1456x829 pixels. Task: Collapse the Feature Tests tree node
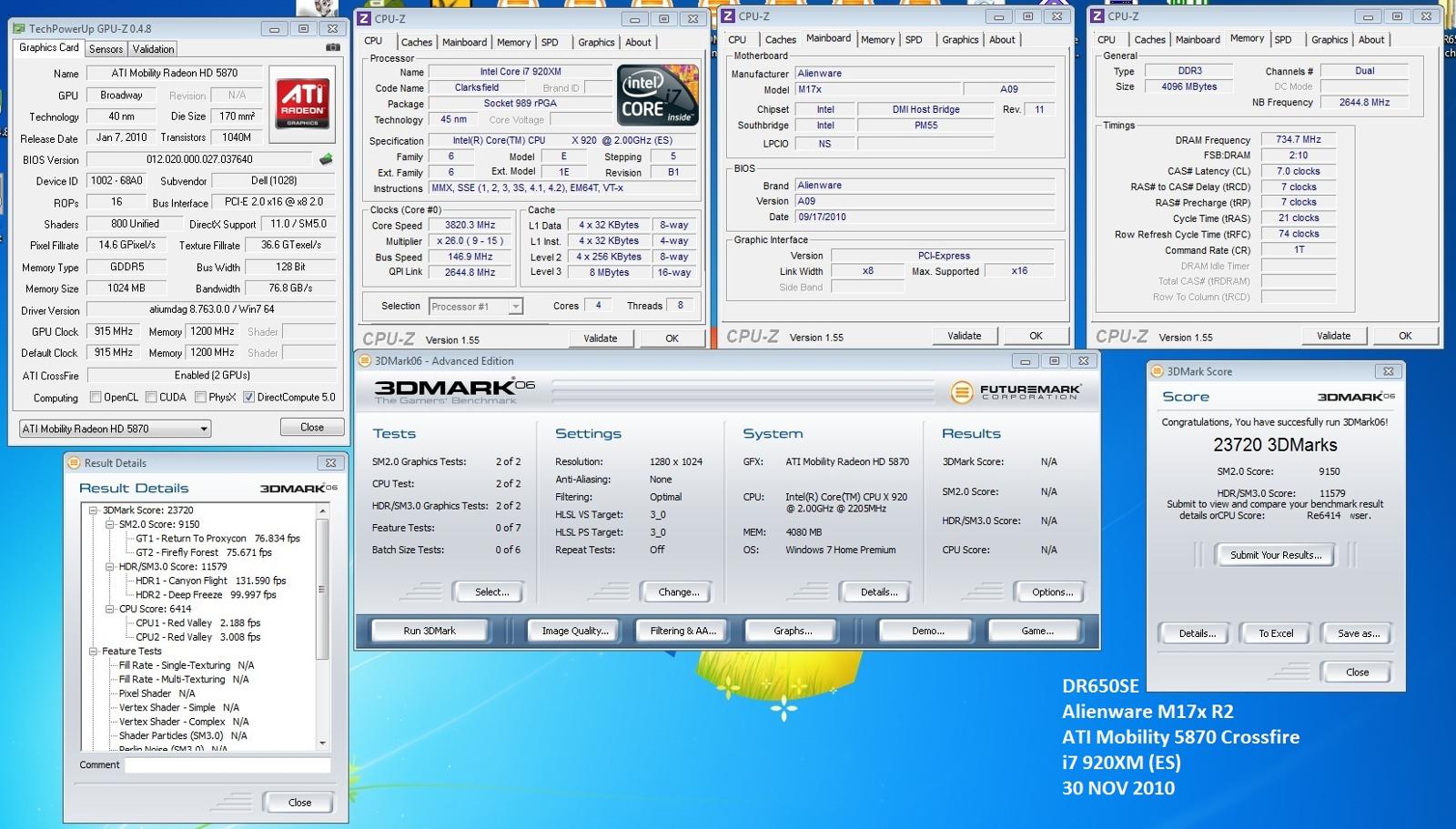coord(93,652)
